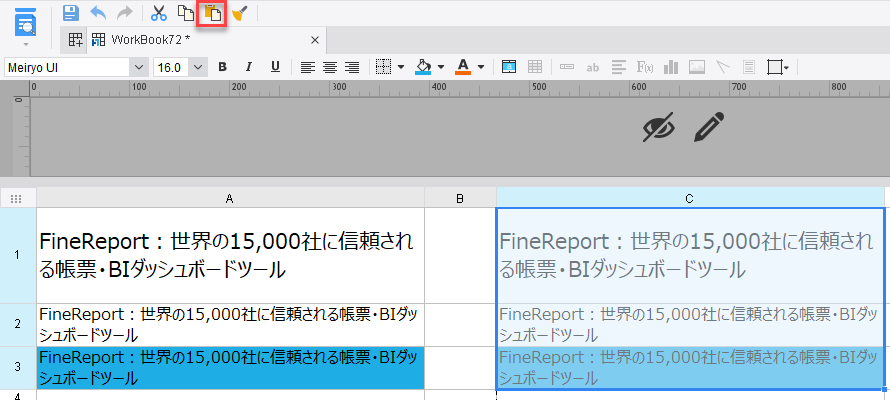Image resolution: width=890 pixels, height=400 pixels.
Task: Select column A header
Action: pyautogui.click(x=230, y=198)
